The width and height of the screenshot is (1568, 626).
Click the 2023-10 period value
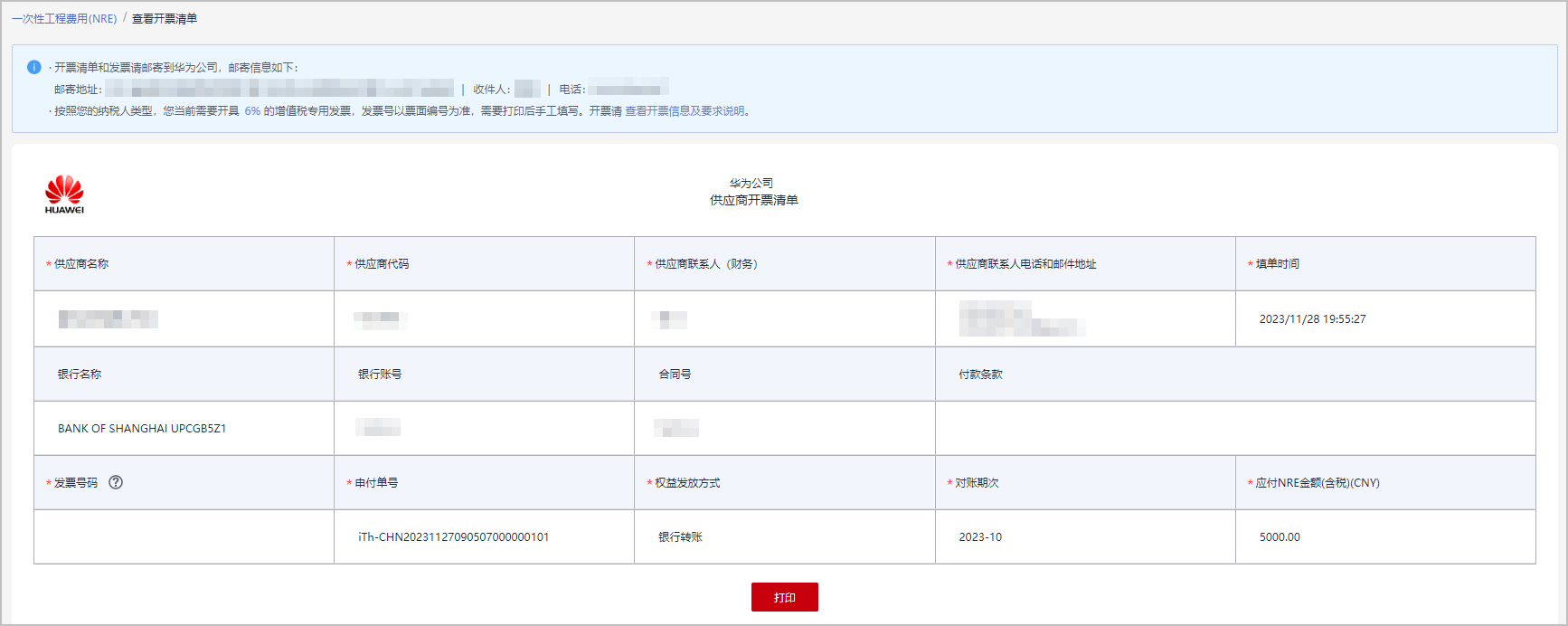pos(980,537)
